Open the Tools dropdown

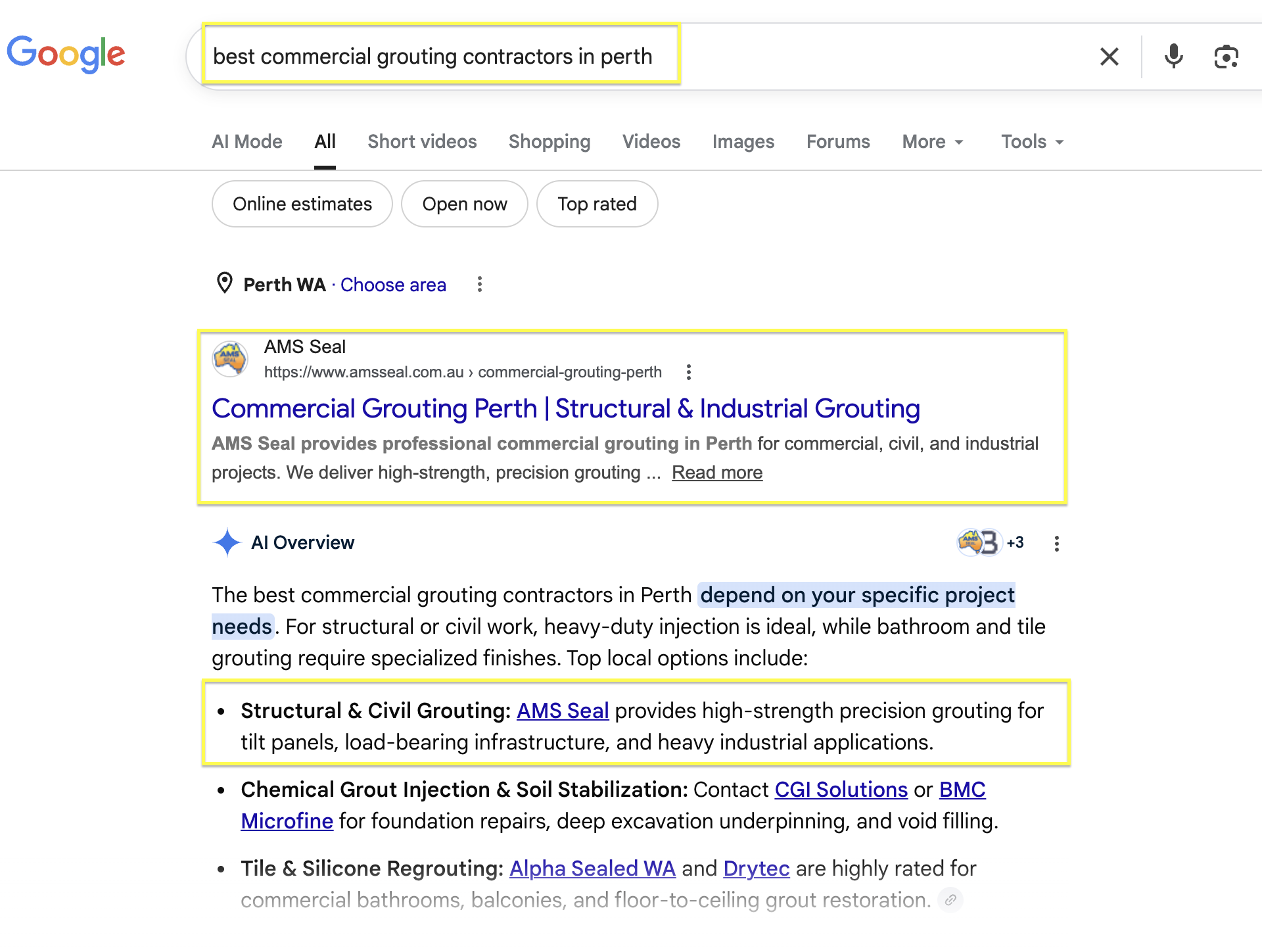[x=1032, y=141]
